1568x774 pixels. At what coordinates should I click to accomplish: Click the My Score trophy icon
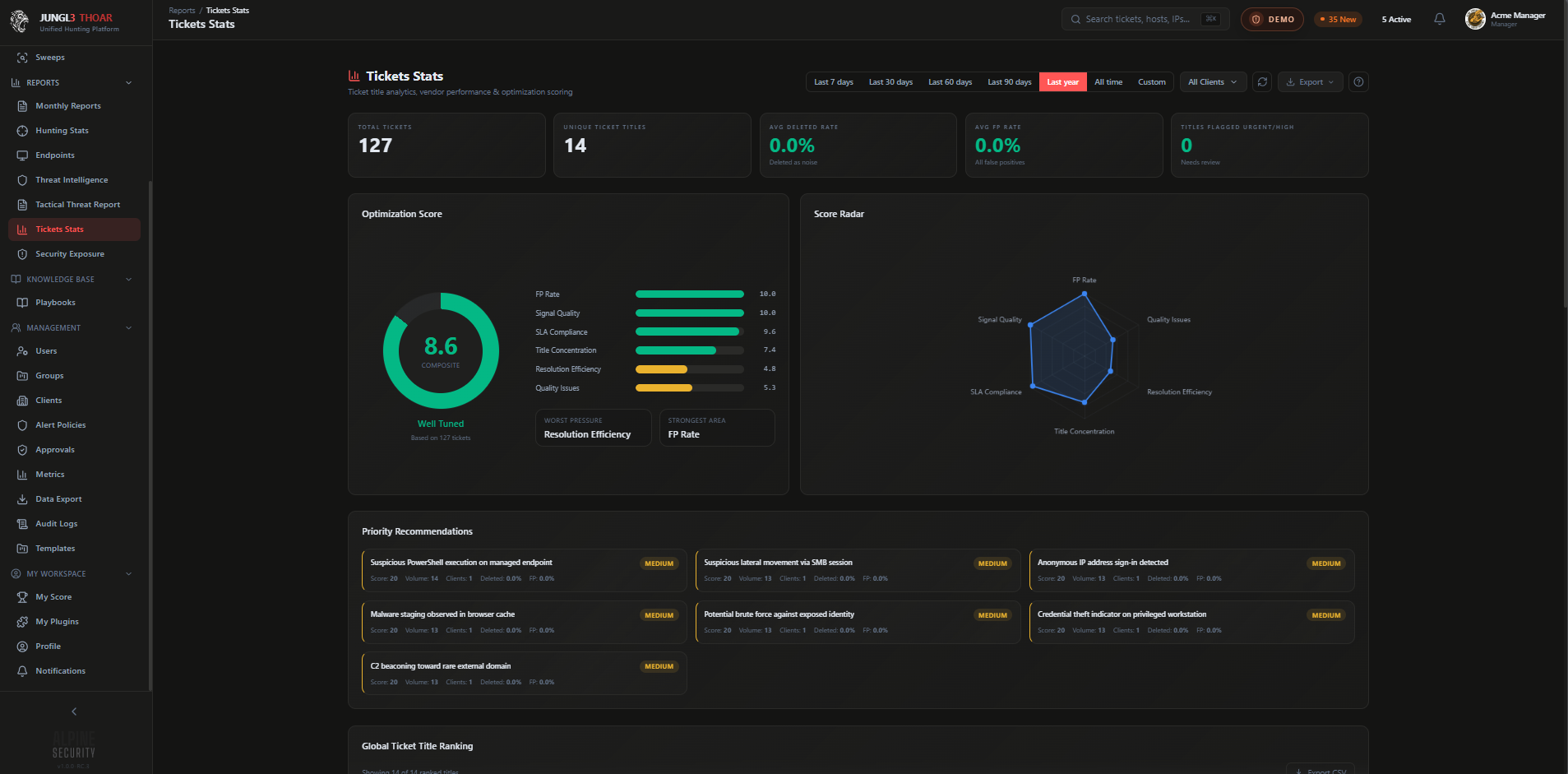click(22, 597)
